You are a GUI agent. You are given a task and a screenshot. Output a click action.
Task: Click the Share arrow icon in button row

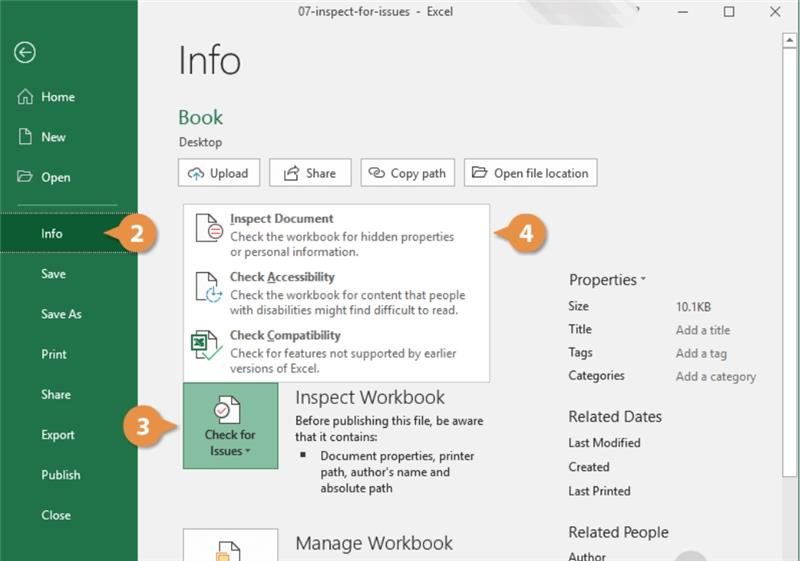291,173
